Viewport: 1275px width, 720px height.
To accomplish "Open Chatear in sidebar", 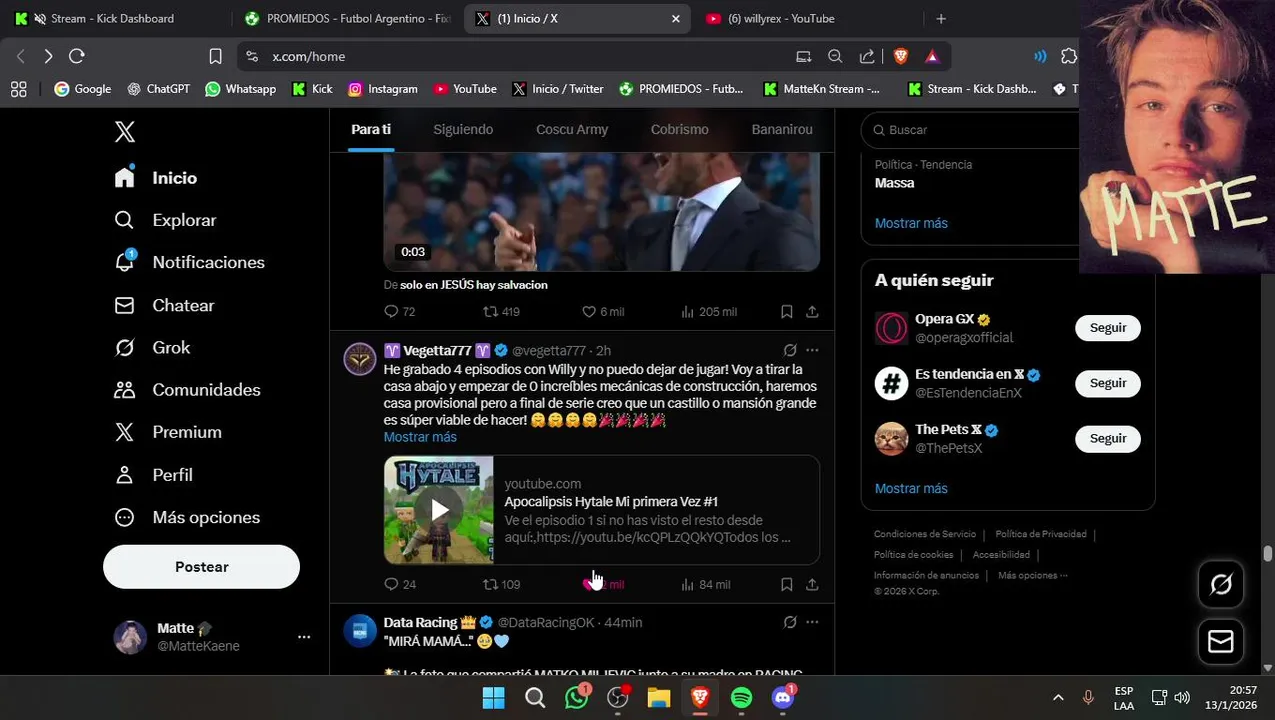I will pos(164,305).
